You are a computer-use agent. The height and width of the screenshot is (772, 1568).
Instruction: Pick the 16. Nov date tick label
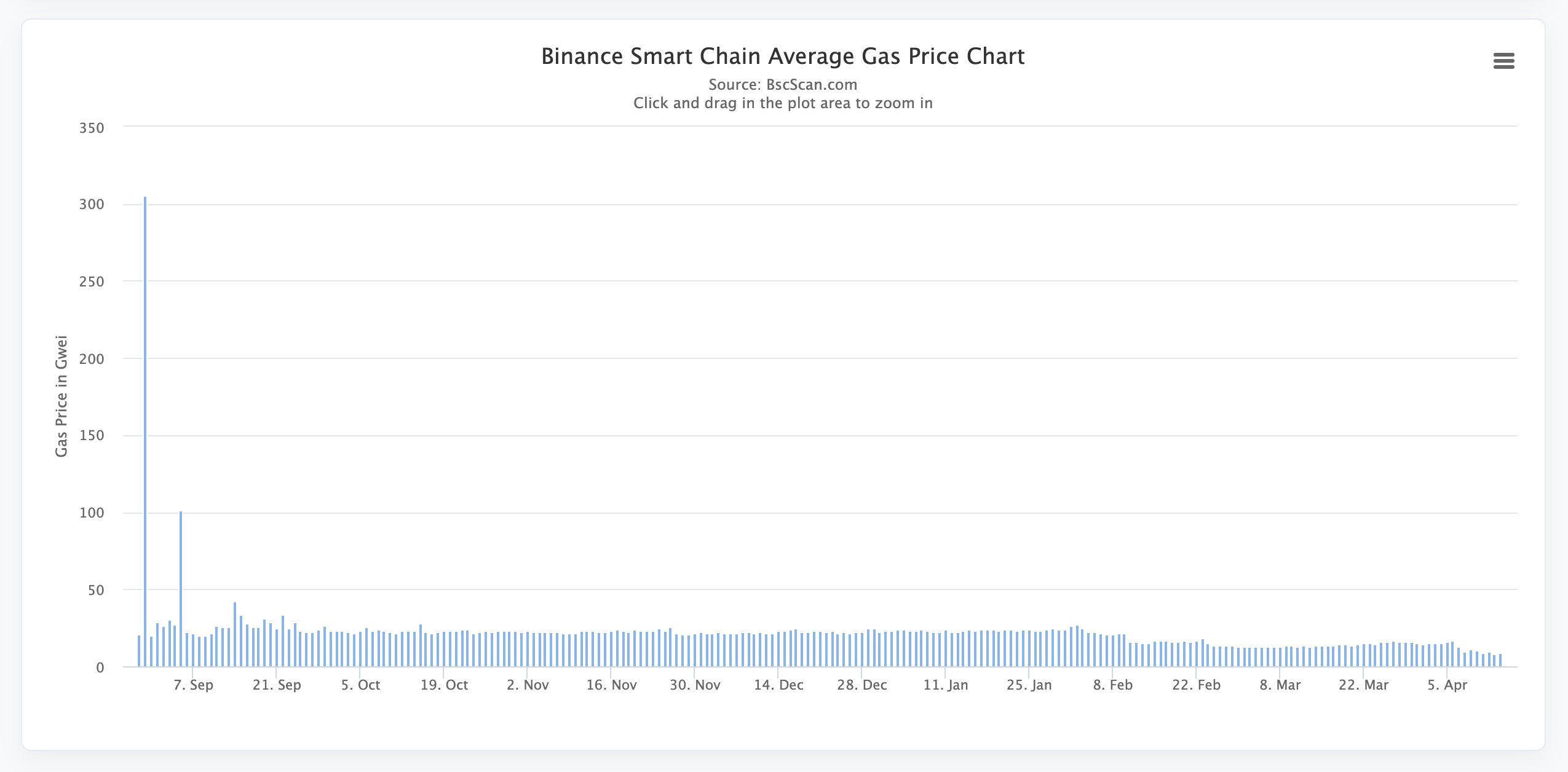click(x=611, y=685)
